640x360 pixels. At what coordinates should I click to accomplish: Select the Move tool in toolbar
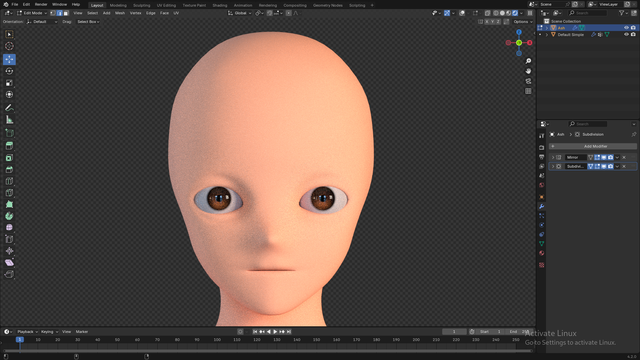9,59
